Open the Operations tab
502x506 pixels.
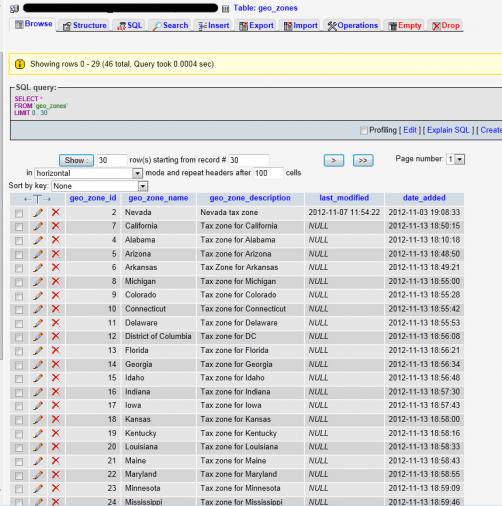click(353, 25)
